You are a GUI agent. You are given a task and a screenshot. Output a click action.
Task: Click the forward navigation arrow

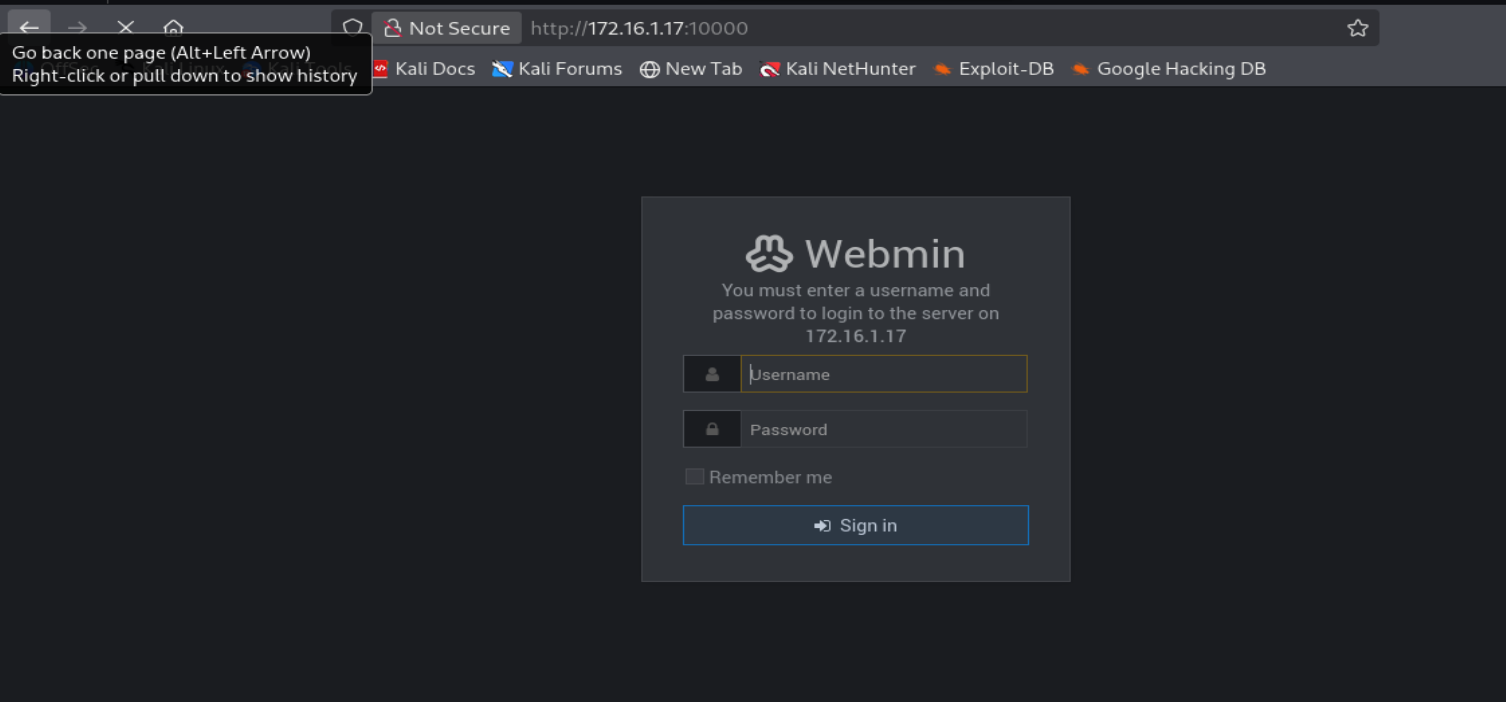[x=77, y=28]
